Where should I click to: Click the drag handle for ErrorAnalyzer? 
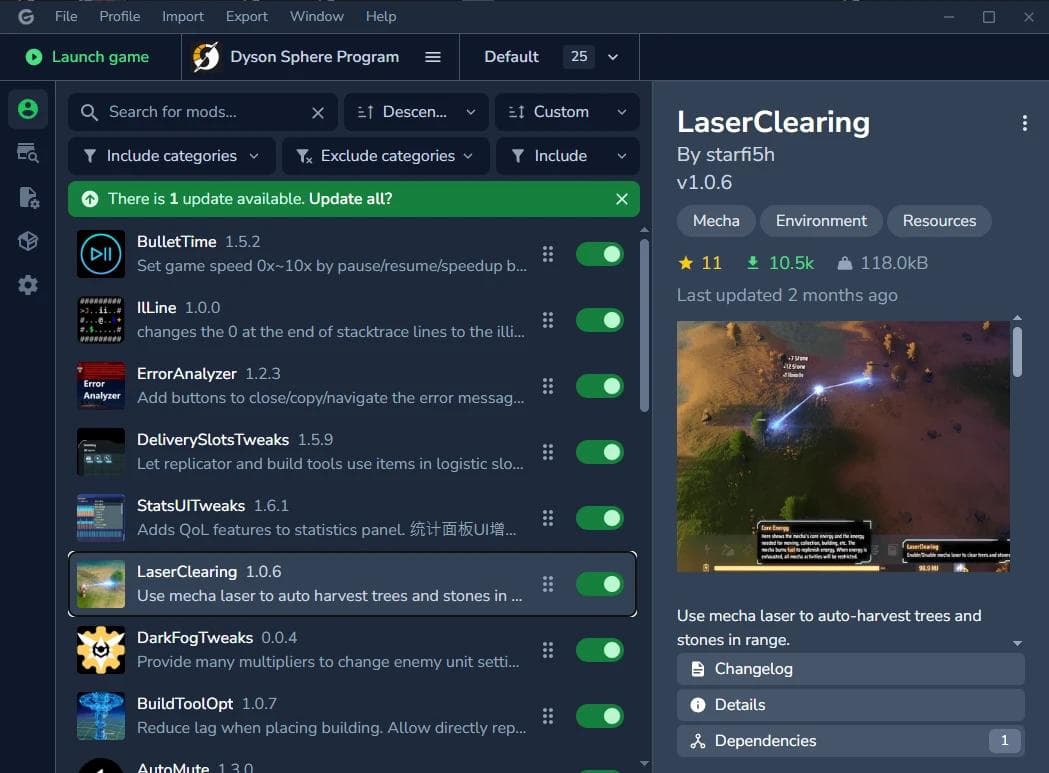[x=548, y=385]
